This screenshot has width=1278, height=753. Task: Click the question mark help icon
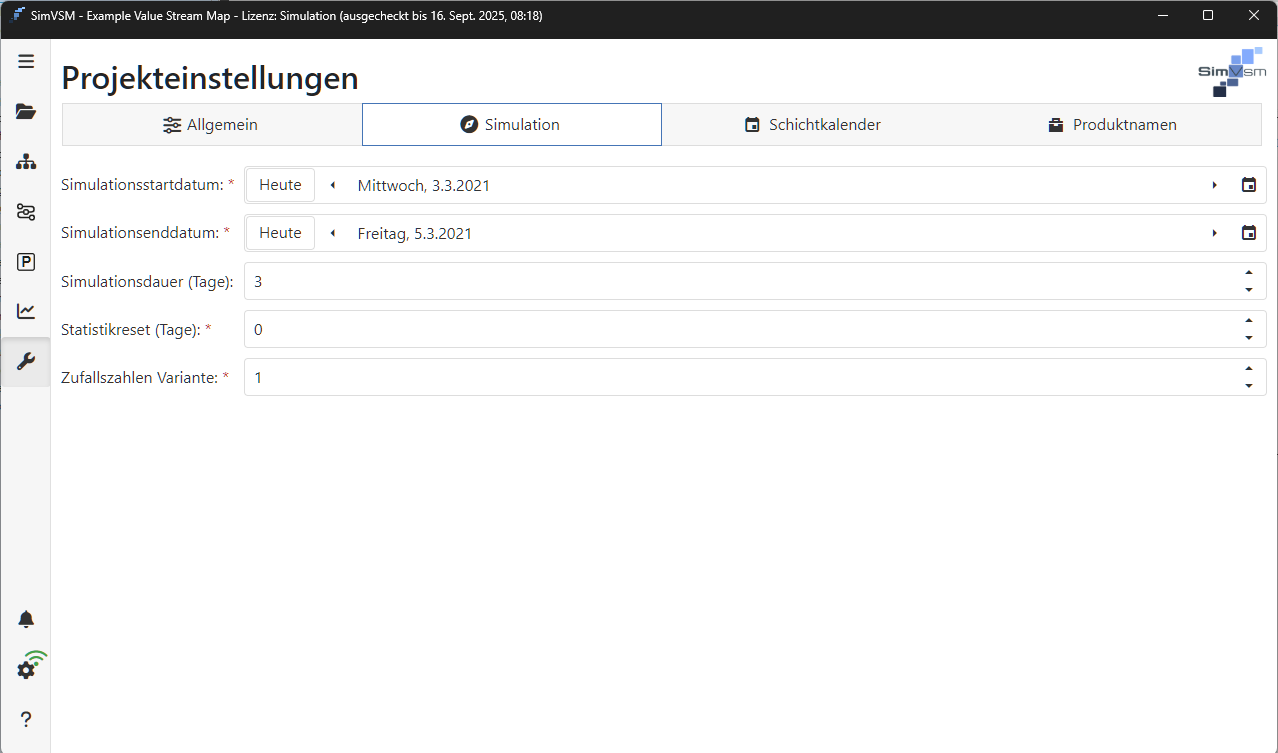click(26, 719)
